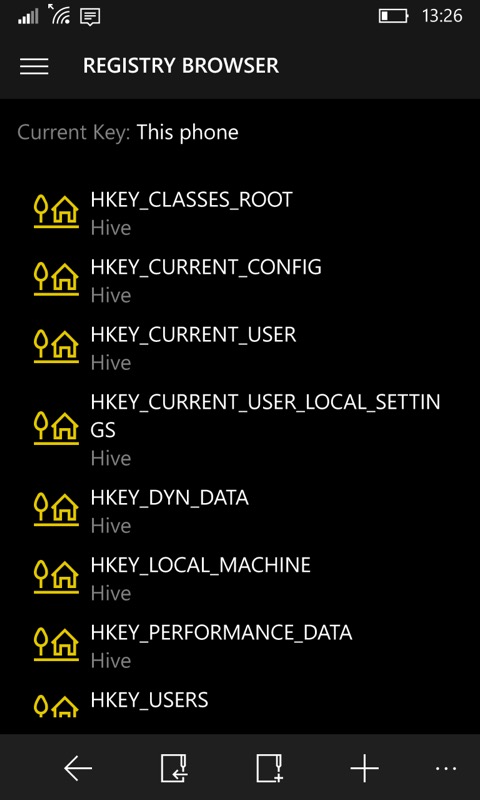Open the HKEY_CLASSES_ROOT hive
The image size is (480, 800).
tap(240, 212)
